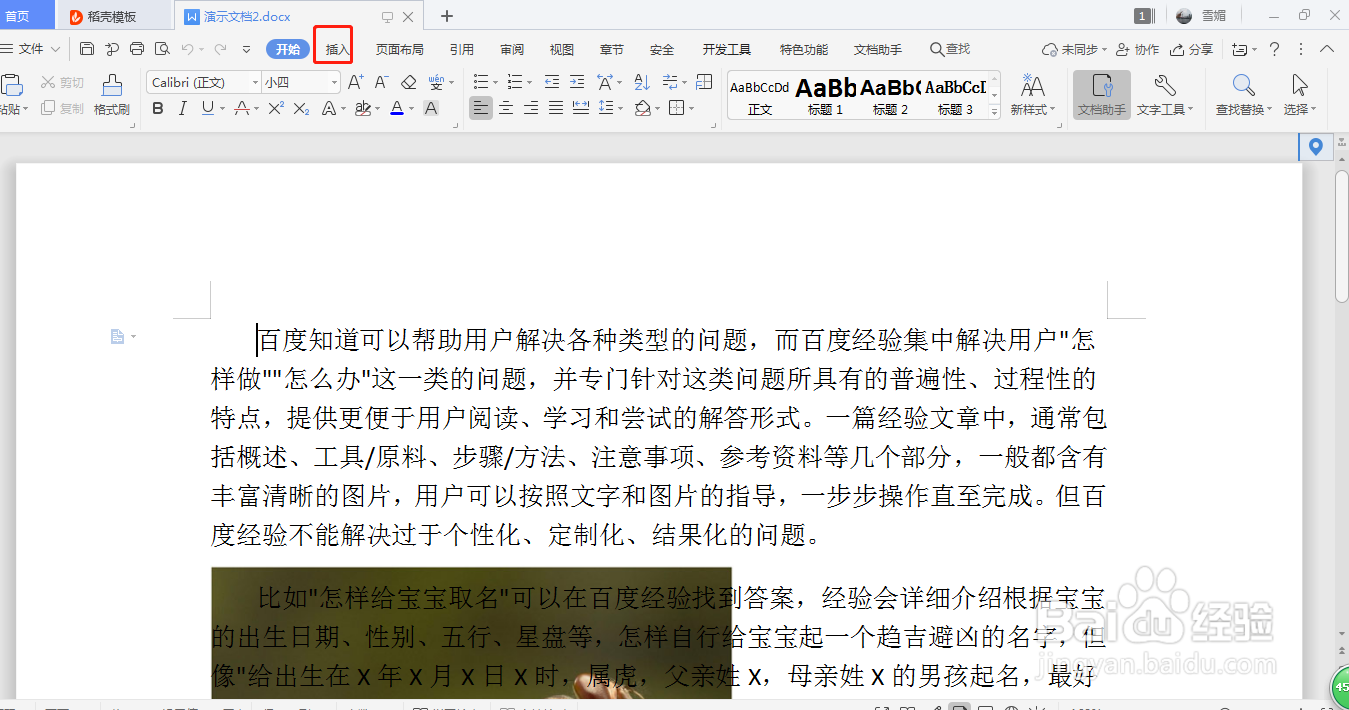Click the 文档助手 ribbon button

click(1102, 95)
